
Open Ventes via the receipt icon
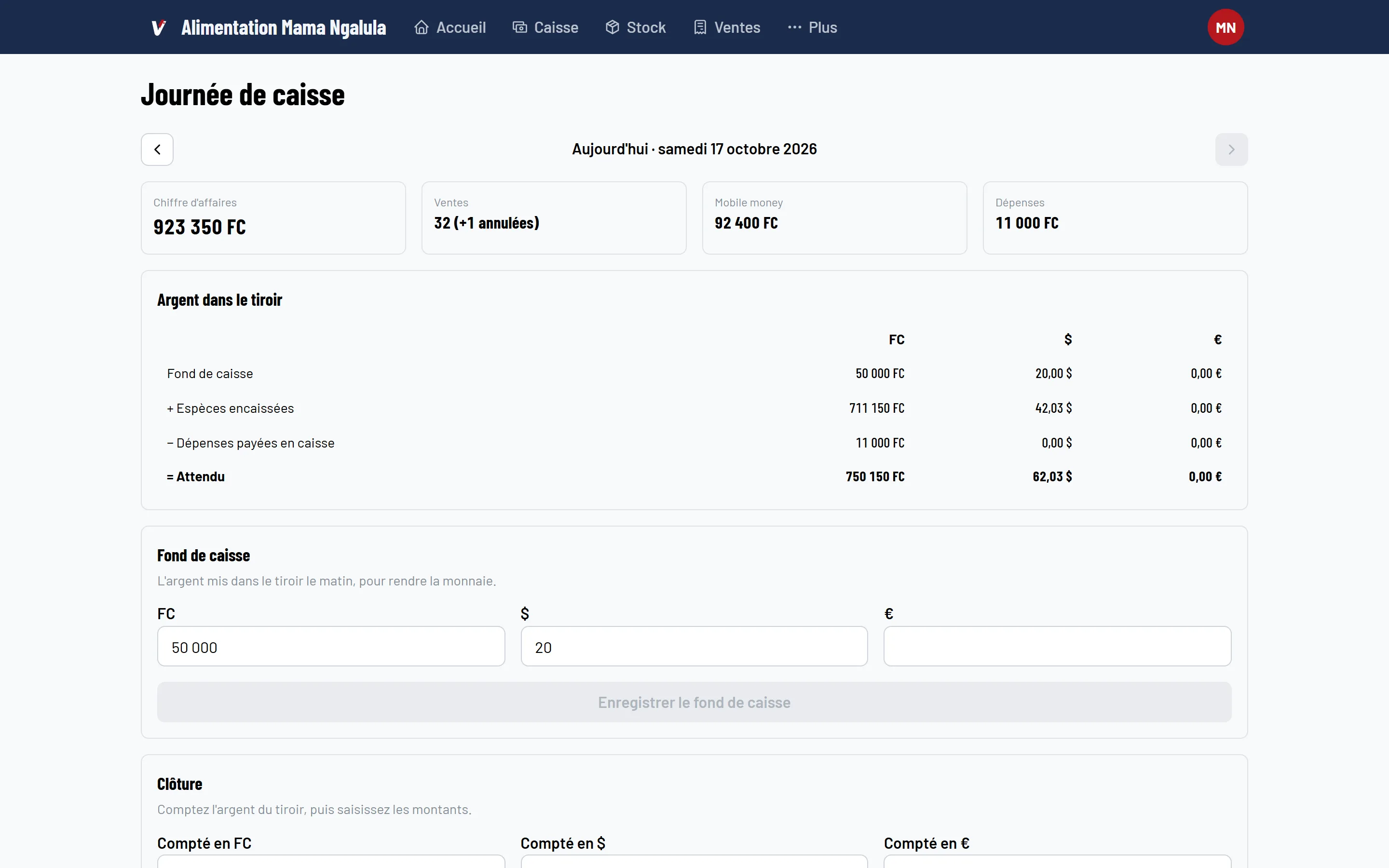[700, 27]
